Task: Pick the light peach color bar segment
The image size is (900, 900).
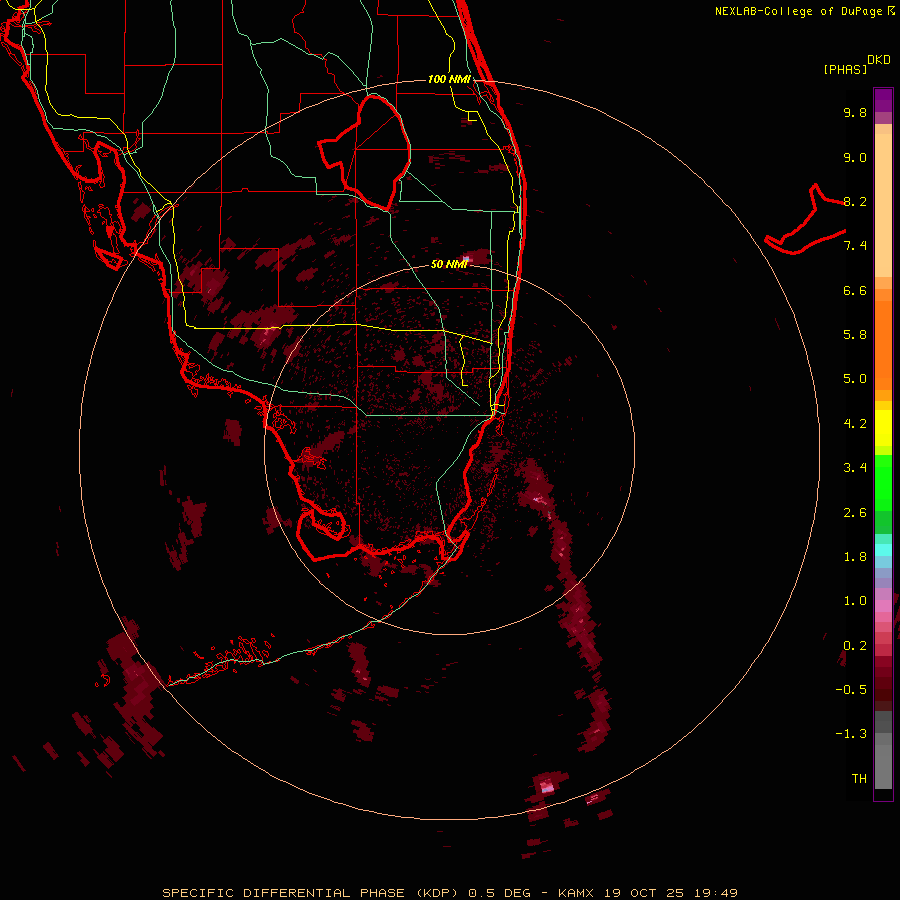Action: pyautogui.click(x=883, y=207)
